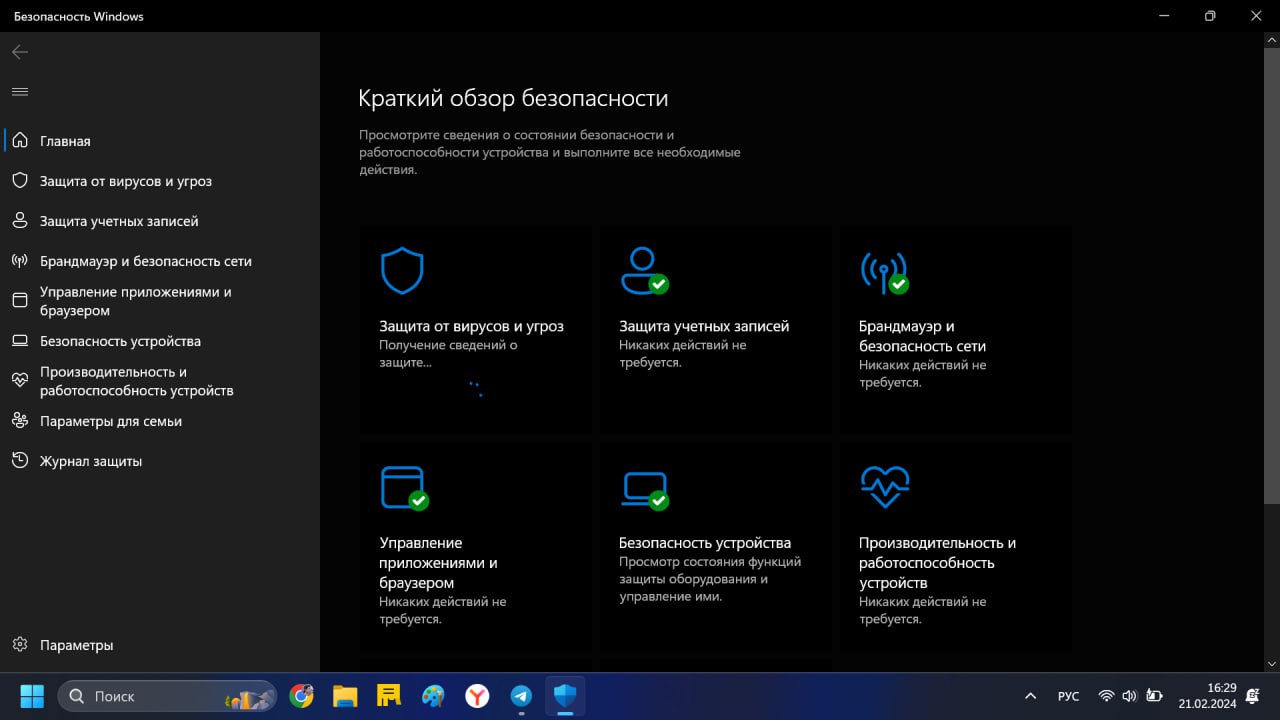Open "Безопасность устройства" in sidebar

[x=120, y=341]
